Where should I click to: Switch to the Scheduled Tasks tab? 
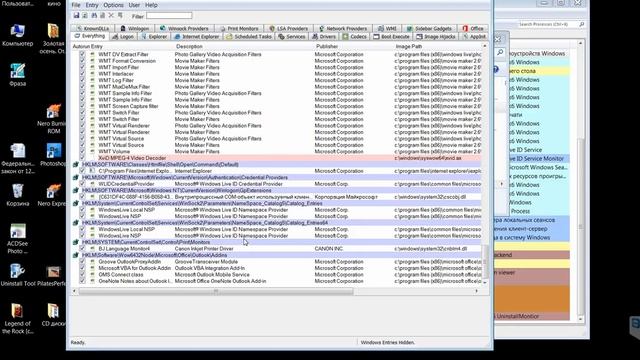click(x=249, y=37)
